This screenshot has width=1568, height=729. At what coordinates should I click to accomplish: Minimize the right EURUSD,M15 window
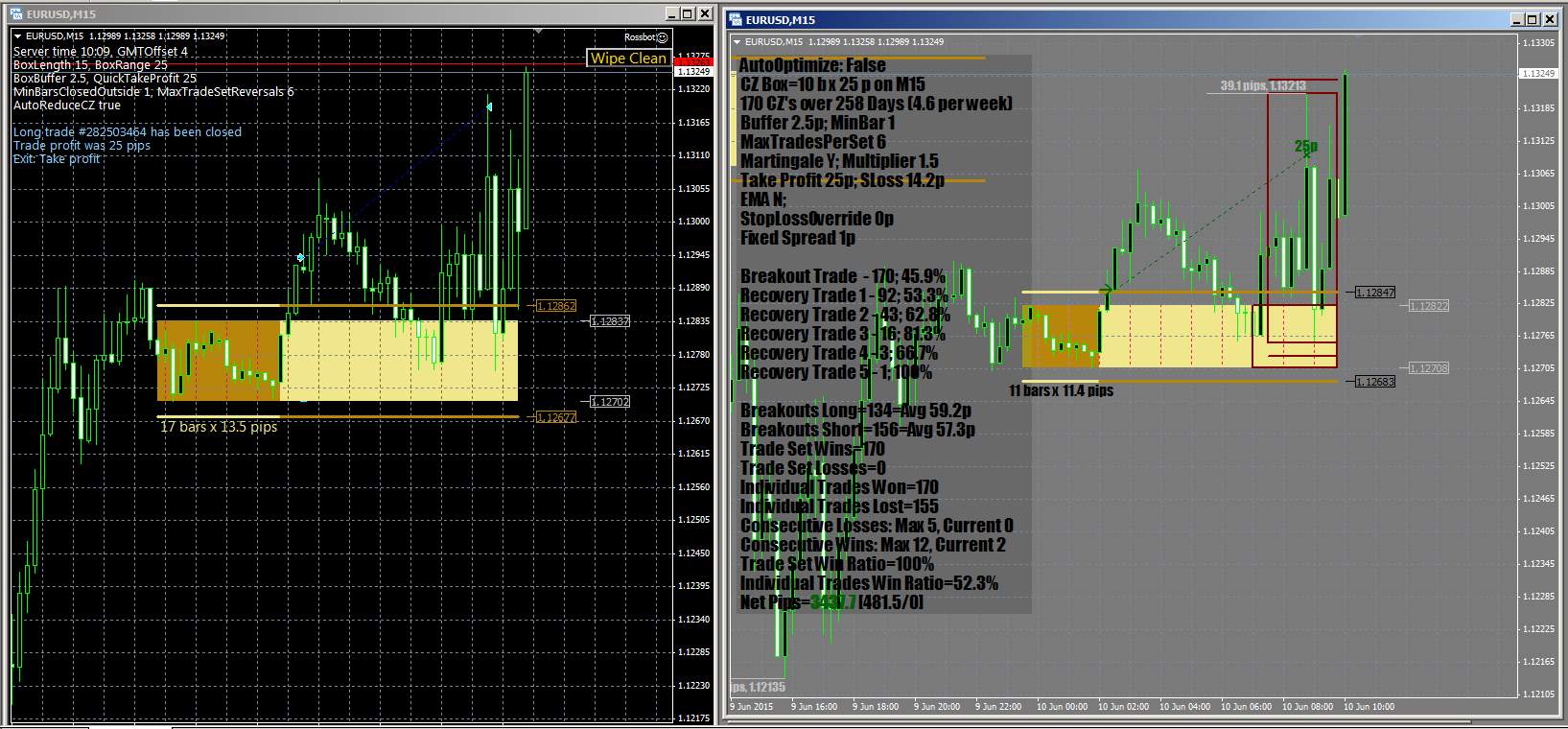(x=1517, y=19)
